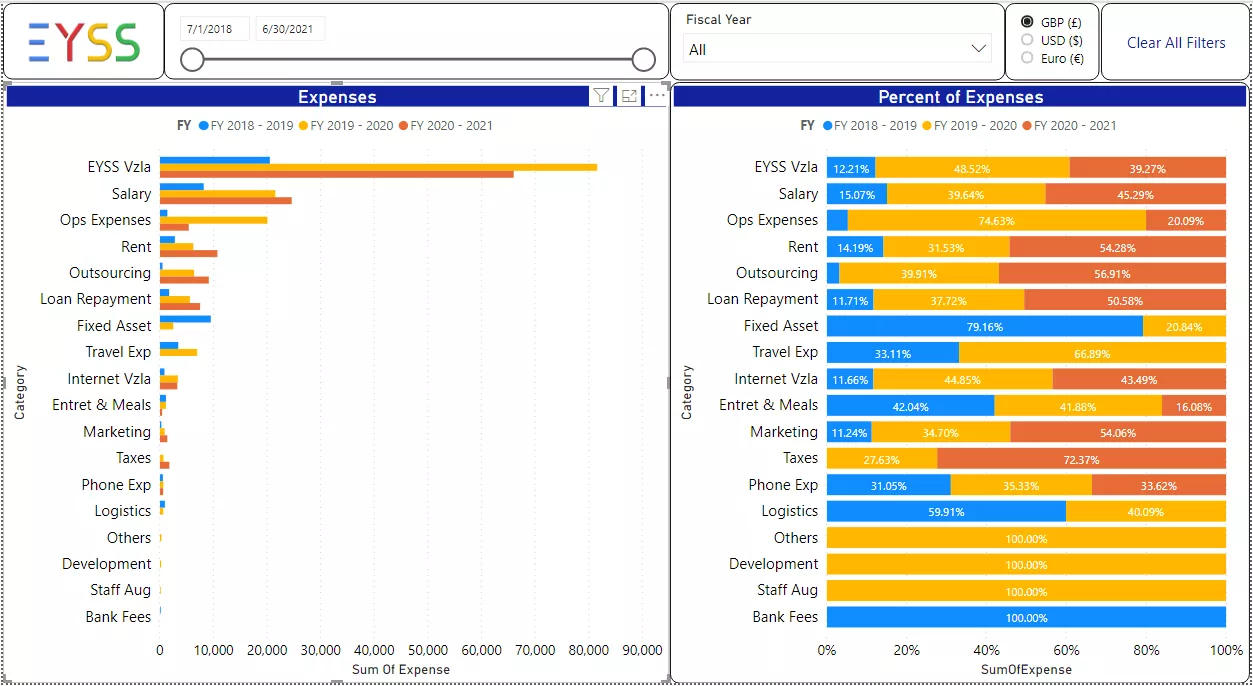1253x686 pixels.
Task: Click FY 2019 - 2020 legend marker in Expenses
Action: click(303, 126)
